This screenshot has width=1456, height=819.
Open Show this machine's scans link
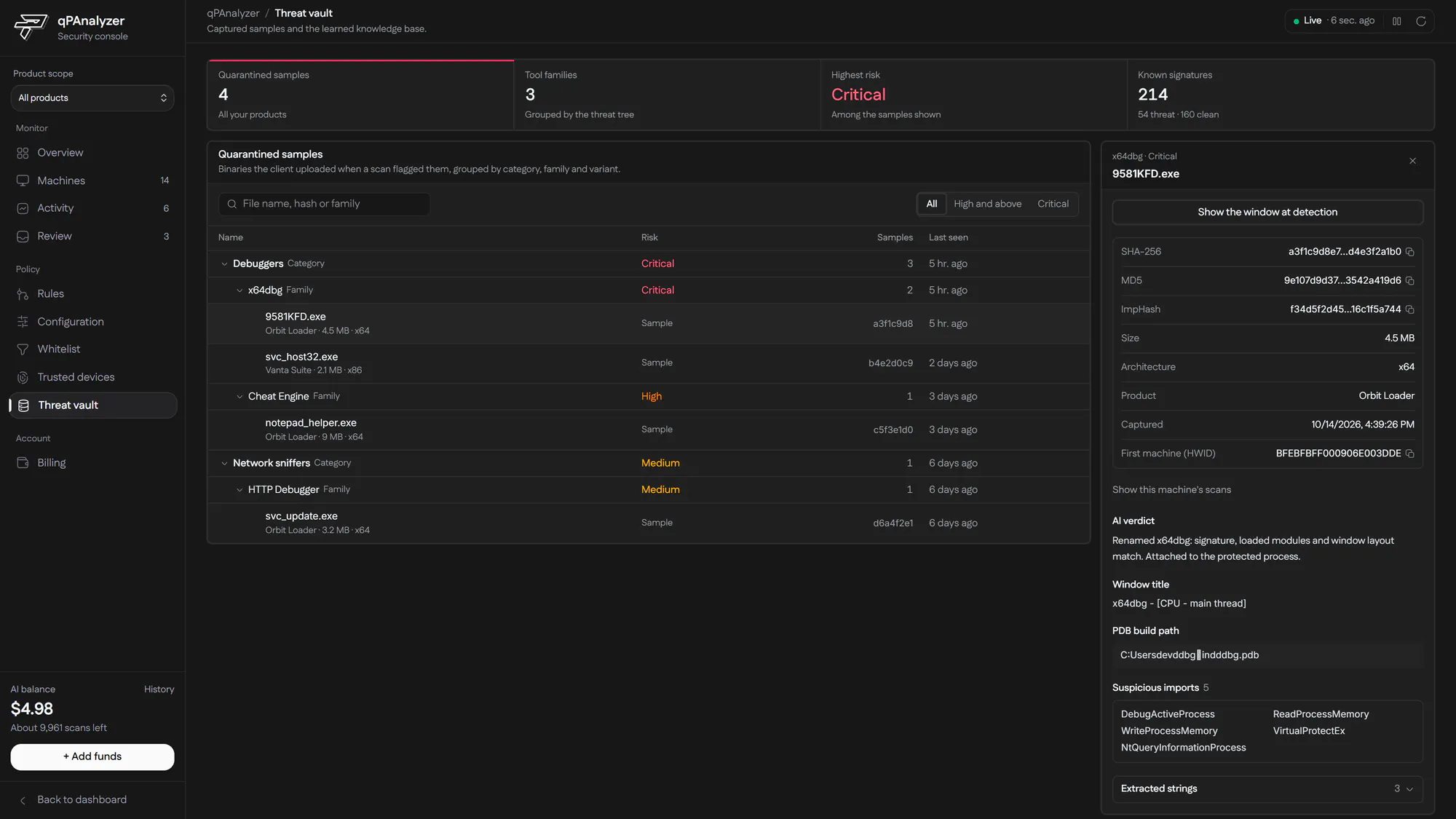pyautogui.click(x=1171, y=490)
